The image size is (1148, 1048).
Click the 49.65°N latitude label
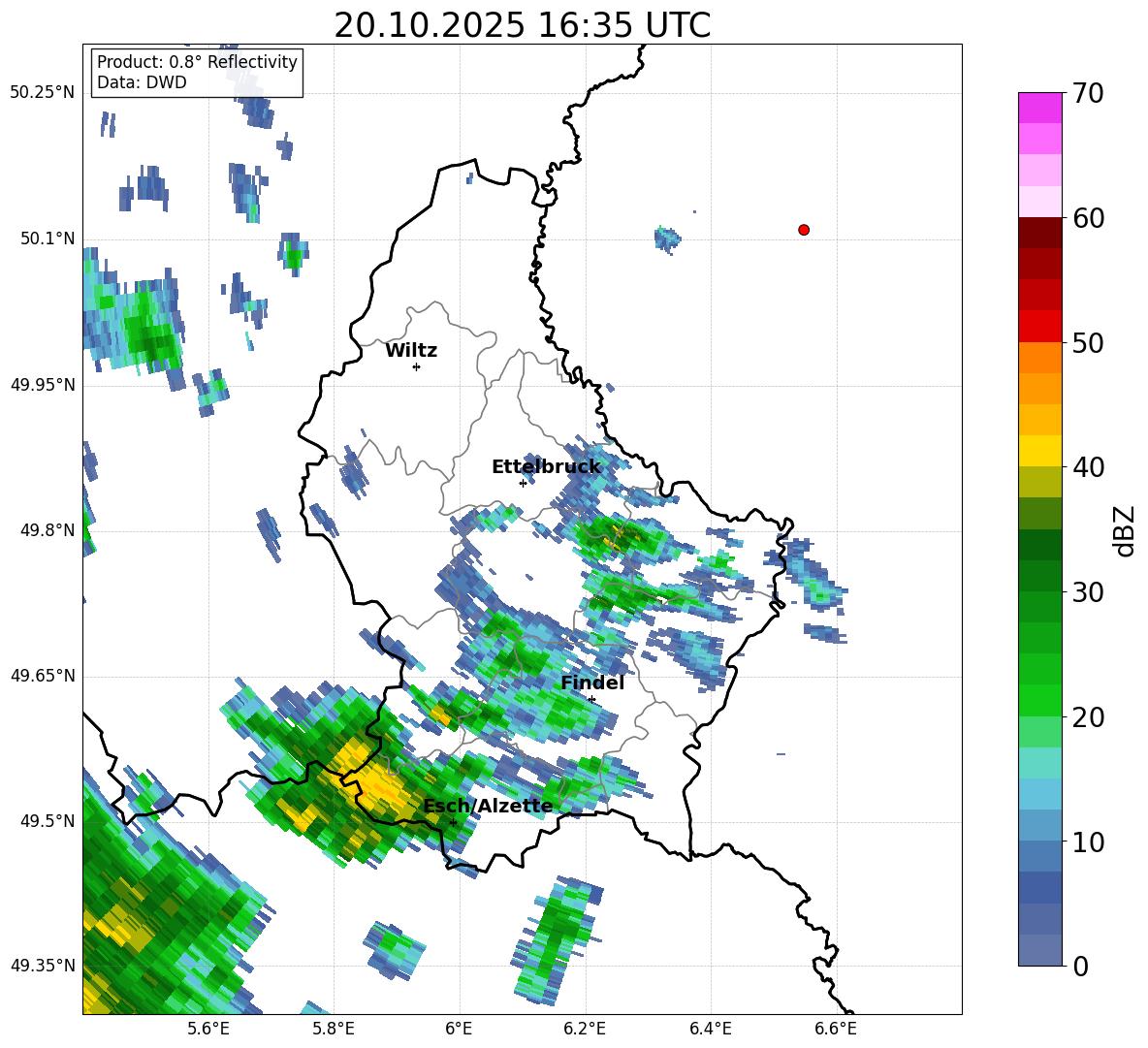(x=43, y=676)
